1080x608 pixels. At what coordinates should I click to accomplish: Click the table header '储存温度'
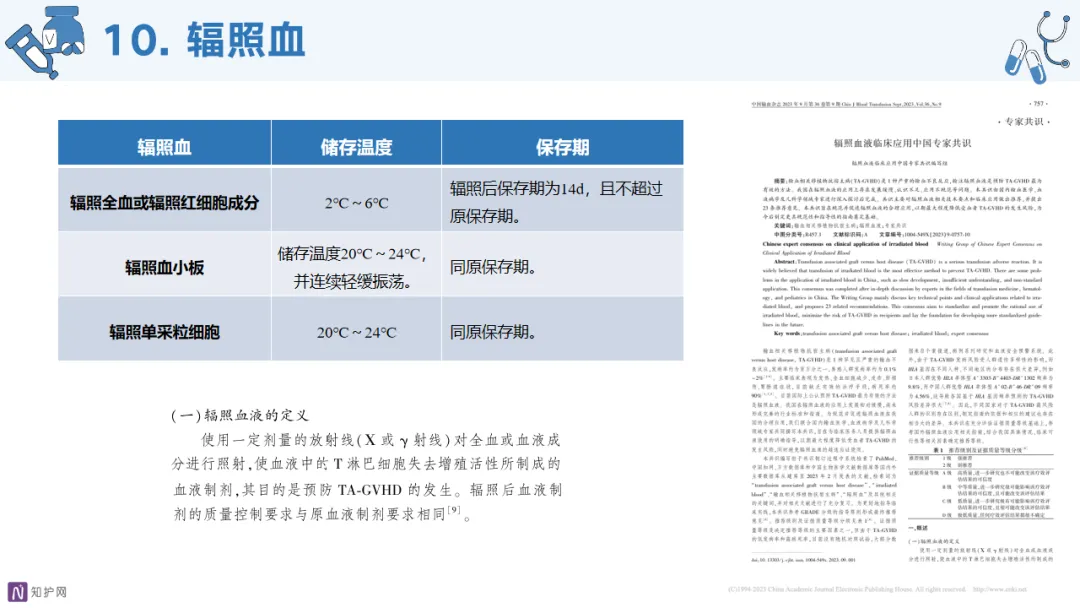click(x=356, y=147)
